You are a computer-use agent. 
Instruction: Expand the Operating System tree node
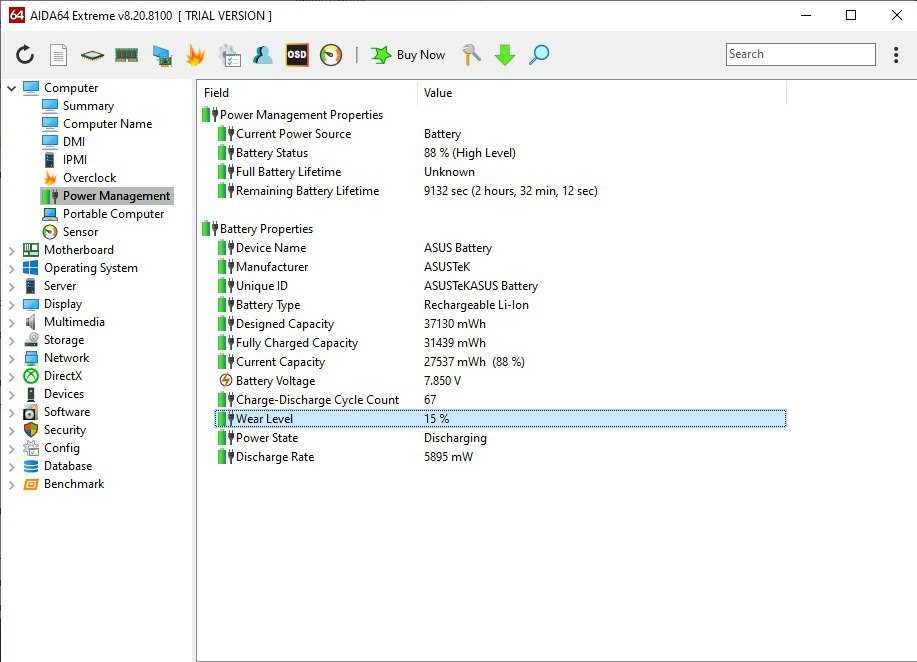pos(11,268)
